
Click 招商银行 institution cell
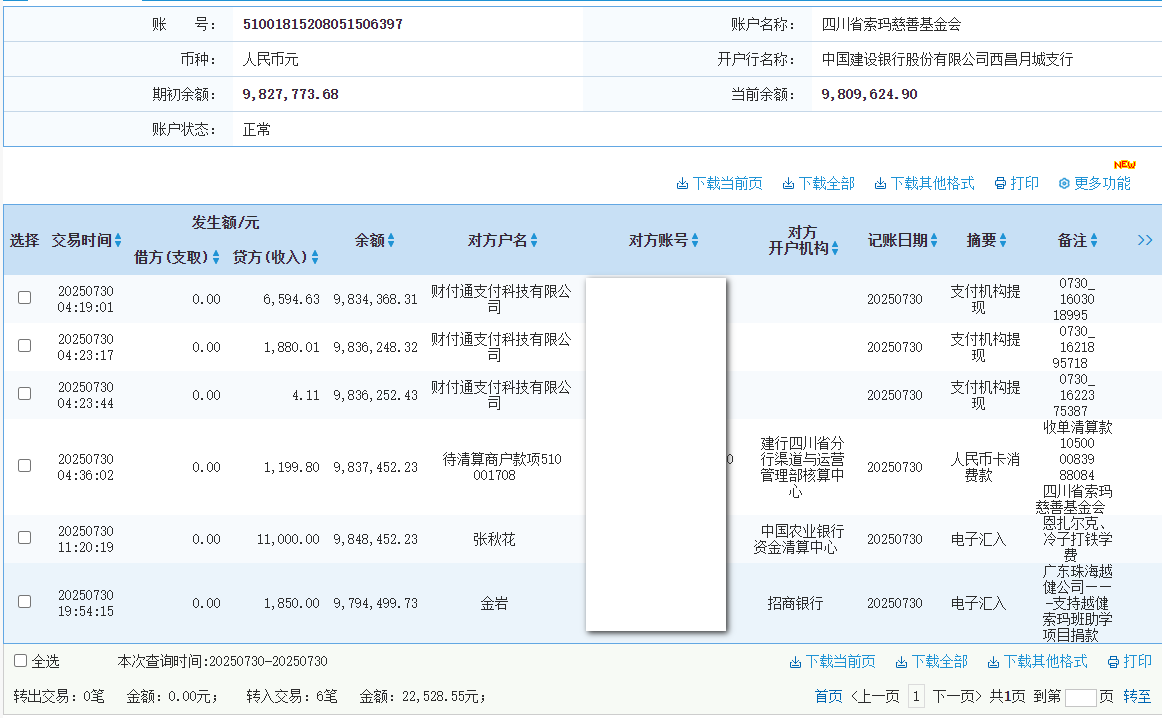[x=795, y=603]
